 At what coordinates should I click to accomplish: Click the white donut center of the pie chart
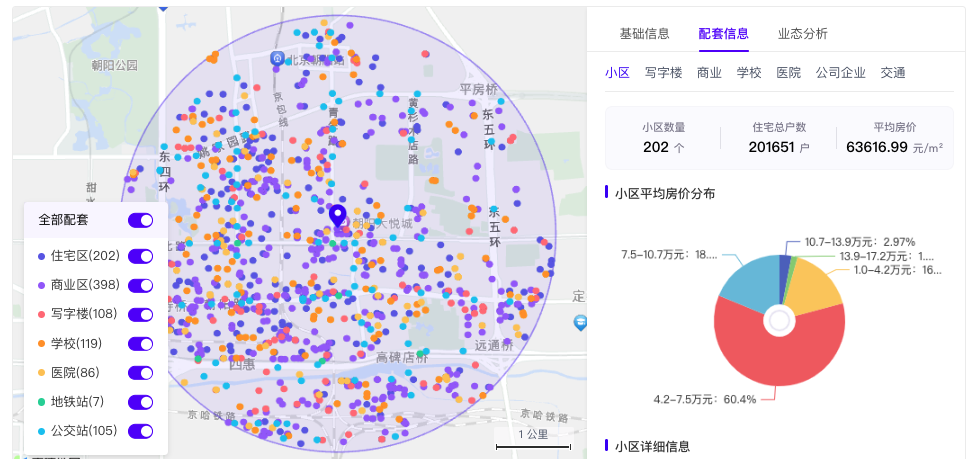click(x=779, y=321)
